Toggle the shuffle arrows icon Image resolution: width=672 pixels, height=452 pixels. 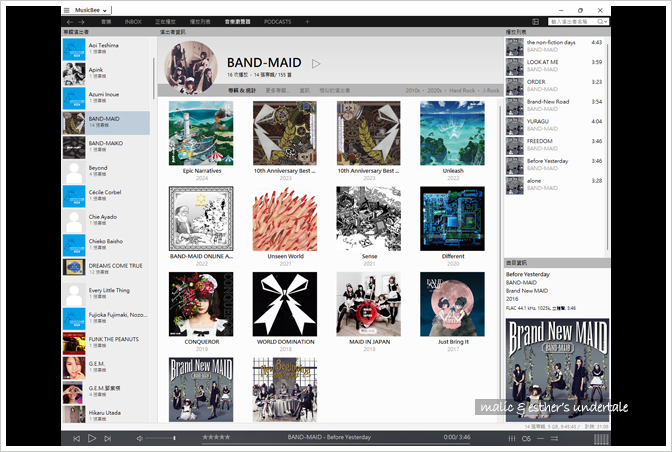(555, 438)
